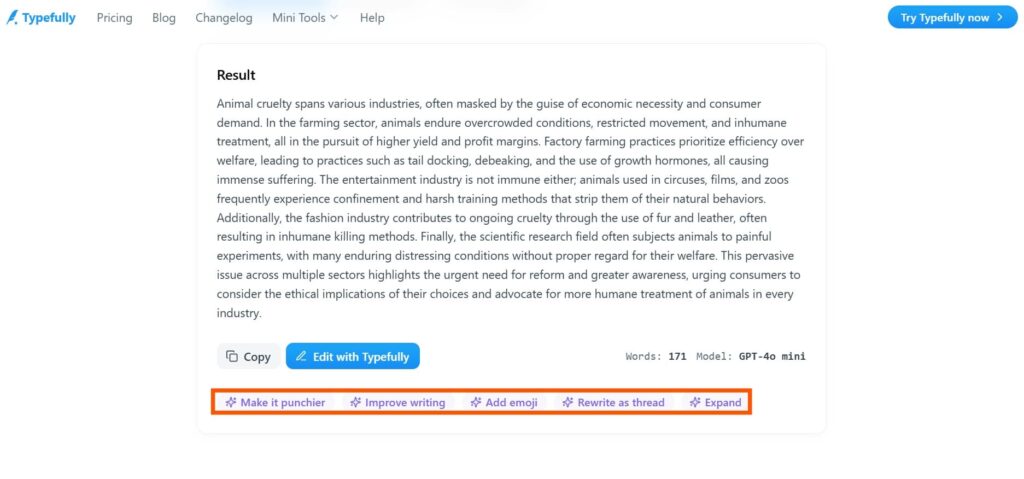The image size is (1024, 479).
Task: Open the Mini Tools dropdown menu
Action: [x=305, y=18]
